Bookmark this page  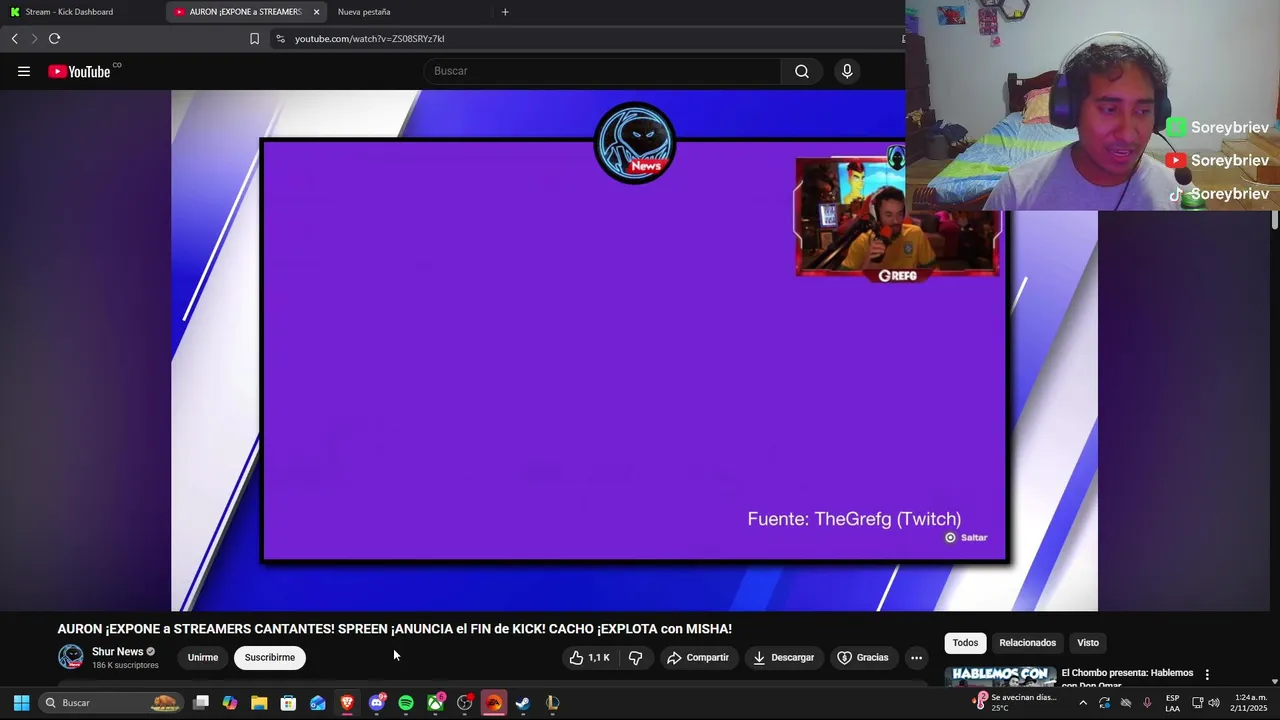254,38
